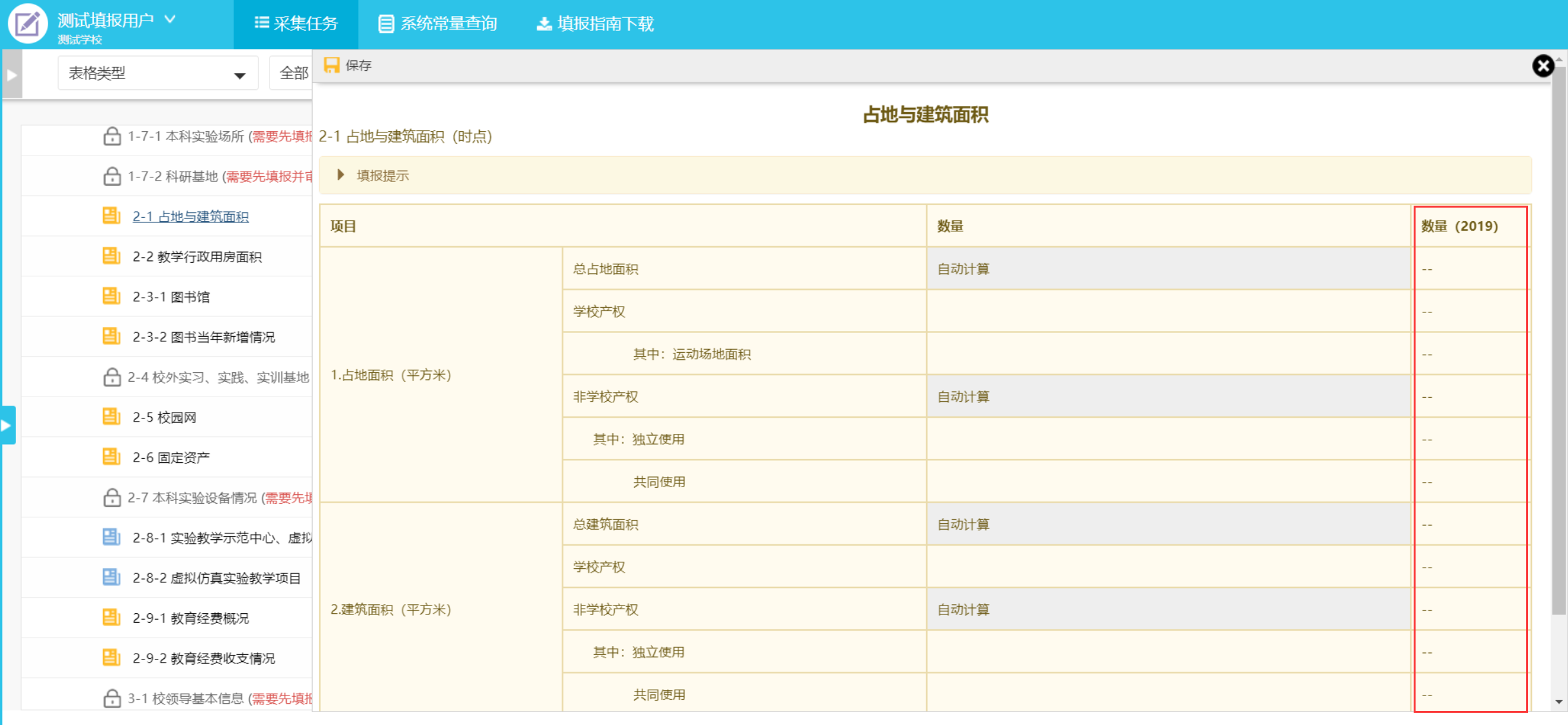Screen dimensions: 1568x725
Task: Click the yellow form icon for 2-3-1 图书馆
Action: (x=111, y=296)
